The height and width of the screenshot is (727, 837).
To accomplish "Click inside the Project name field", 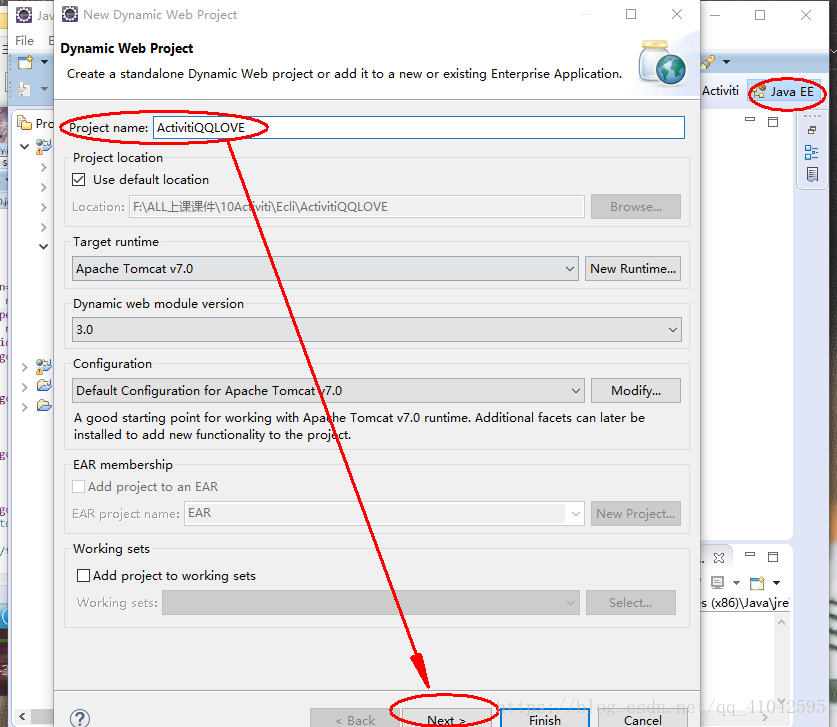I will (400, 127).
